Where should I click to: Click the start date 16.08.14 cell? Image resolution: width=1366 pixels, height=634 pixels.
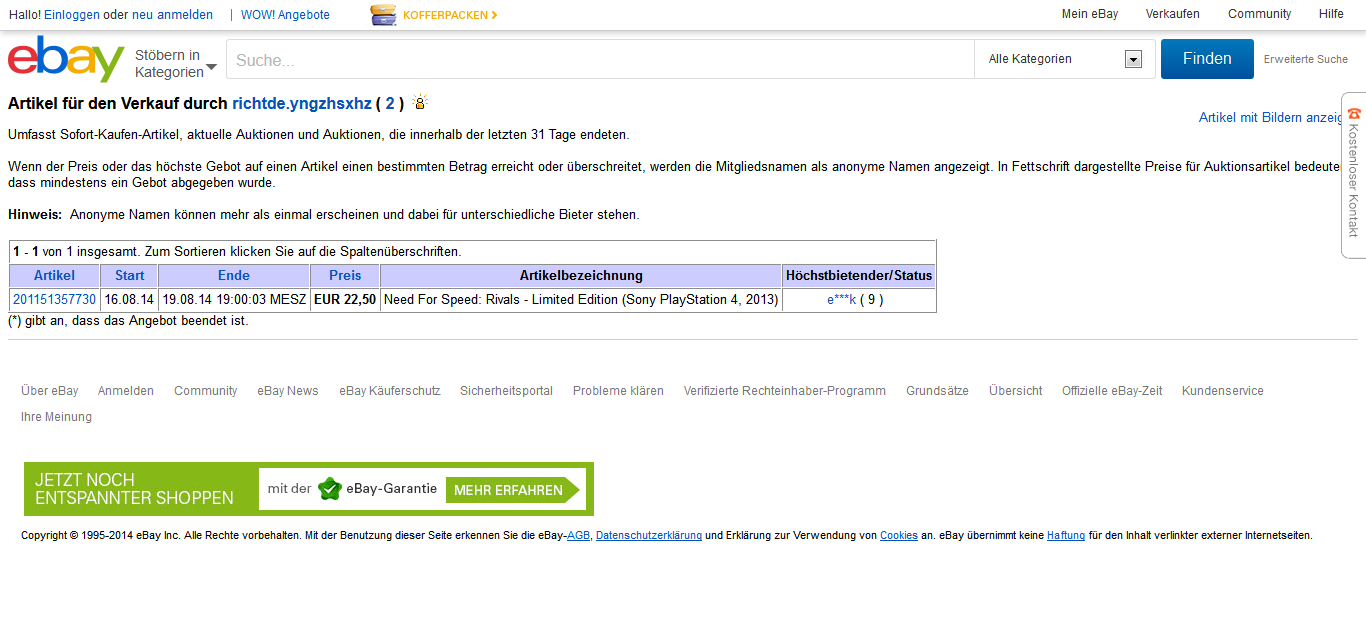point(130,299)
